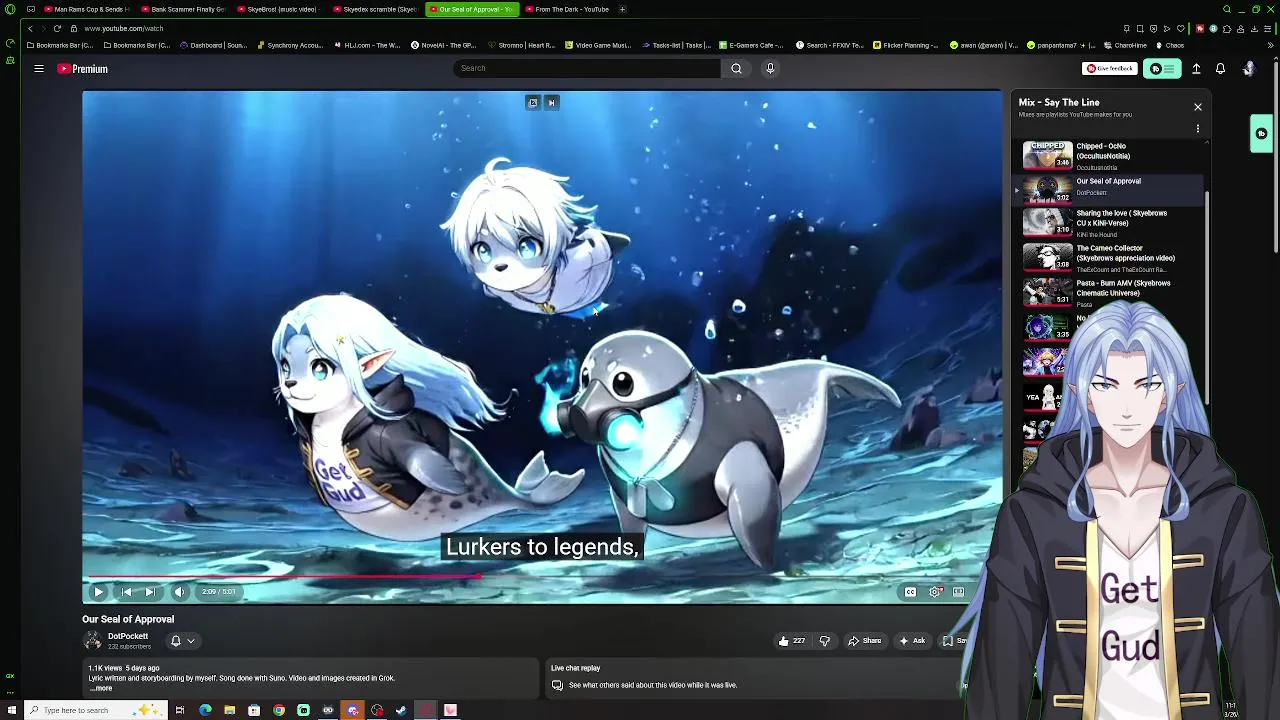Screen dimensions: 1280x720
Task: Play Pasta - Bum AMV mix entry
Action: coord(1109,292)
